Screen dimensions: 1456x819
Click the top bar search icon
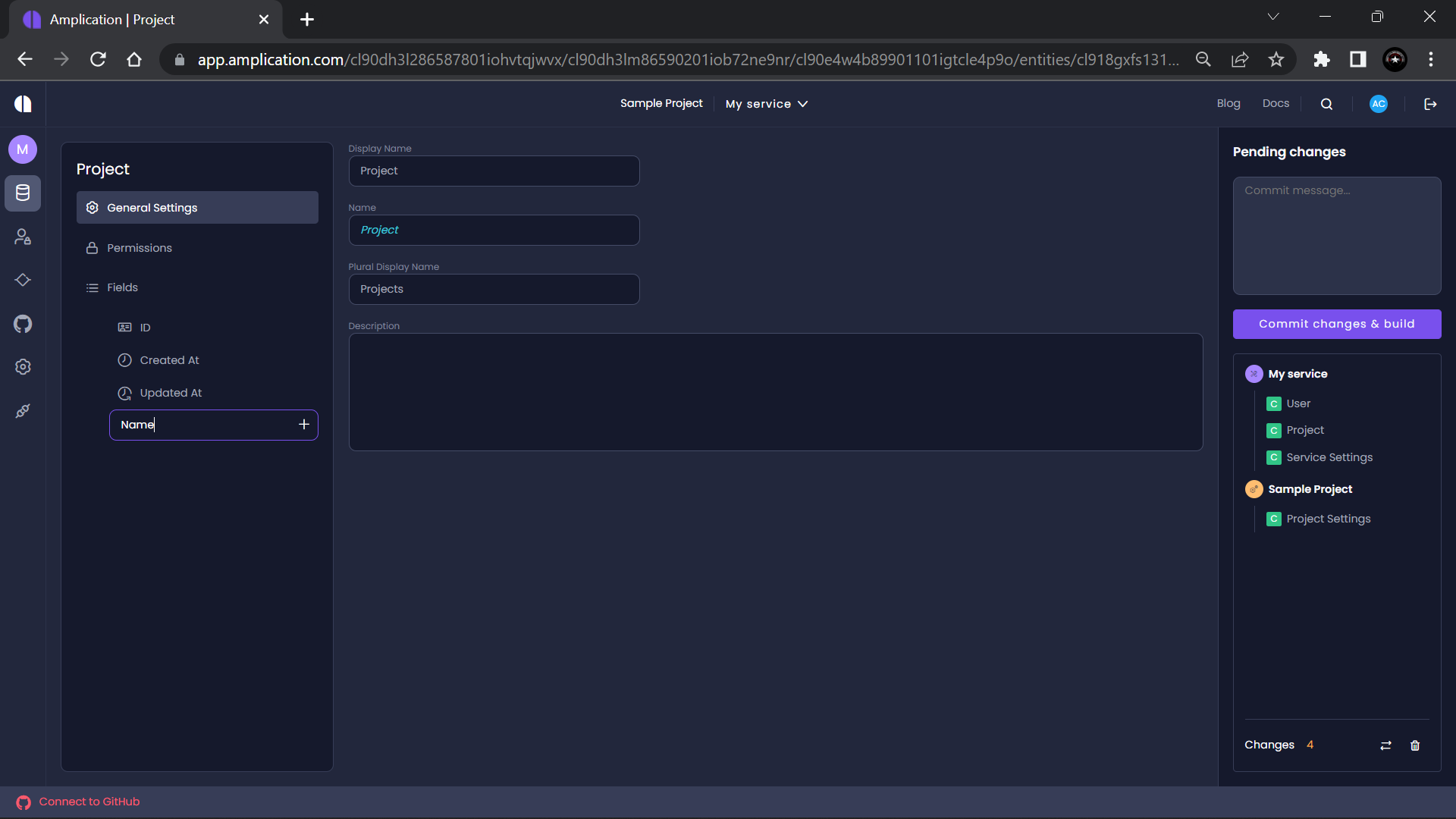(1326, 104)
